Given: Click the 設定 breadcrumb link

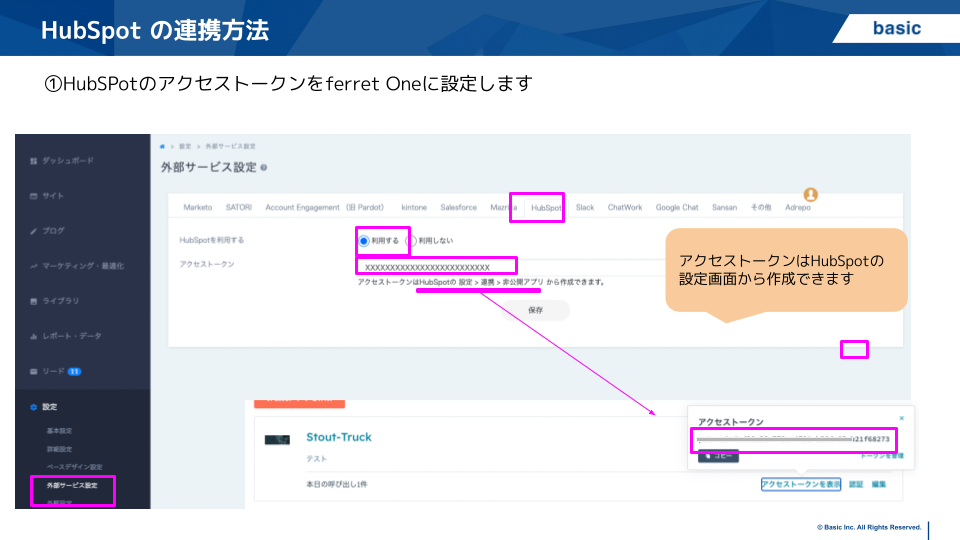Looking at the screenshot, I should point(185,146).
